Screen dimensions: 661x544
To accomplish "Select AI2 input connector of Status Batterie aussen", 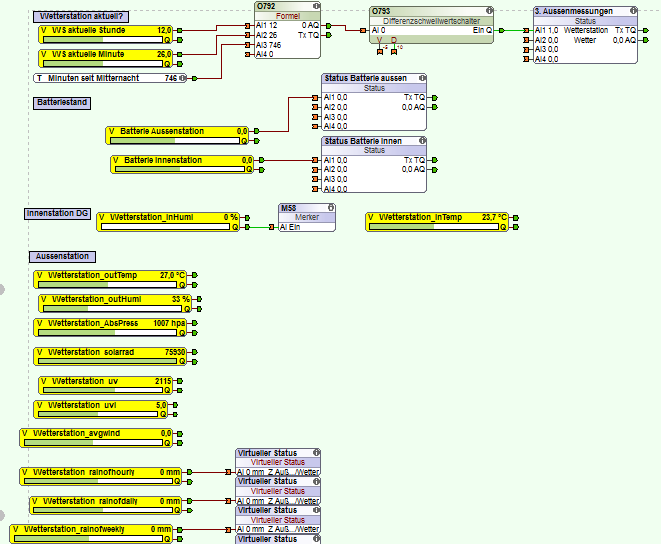I will (x=314, y=108).
